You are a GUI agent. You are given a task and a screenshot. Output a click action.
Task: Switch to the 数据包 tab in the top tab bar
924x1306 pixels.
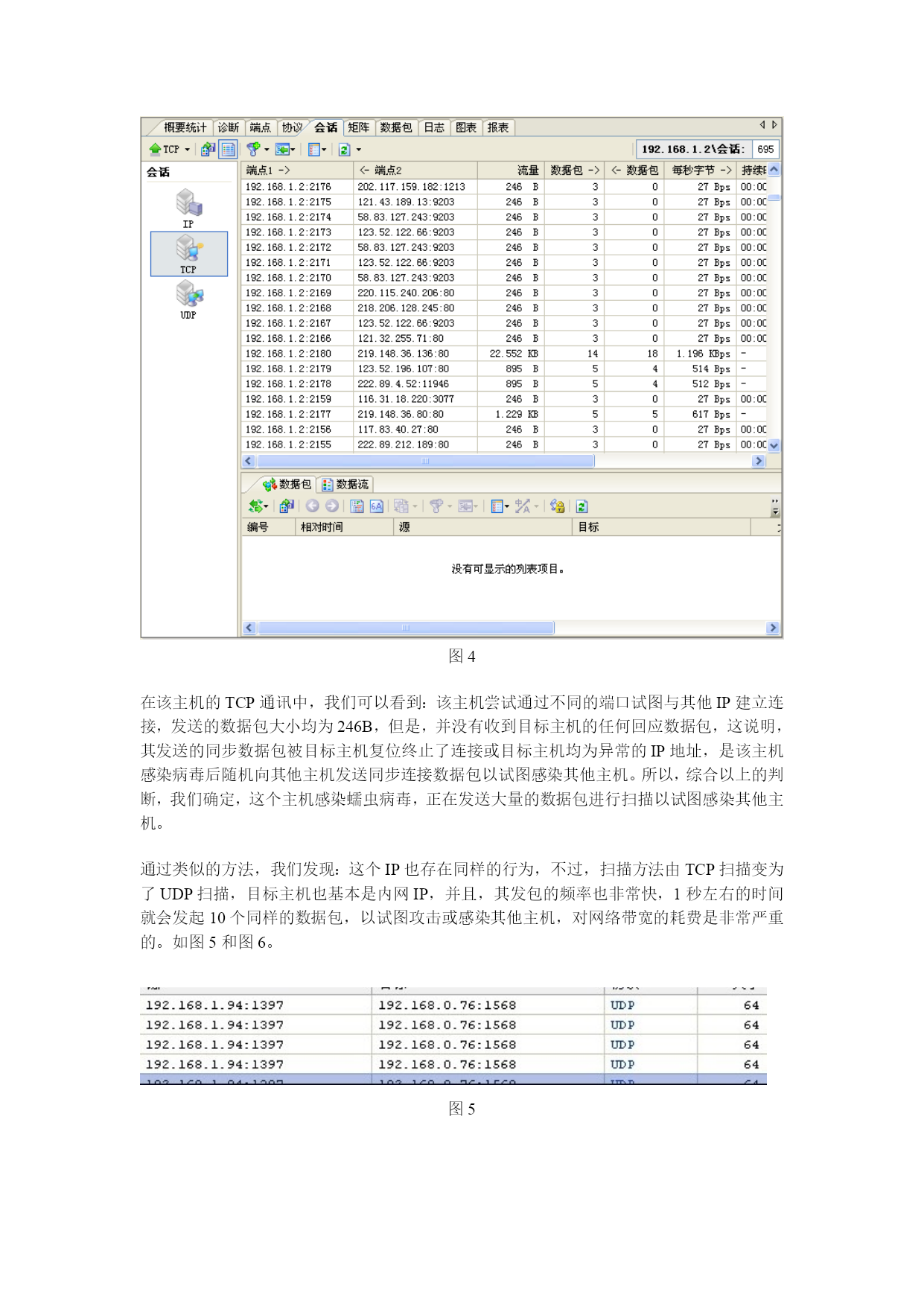396,128
